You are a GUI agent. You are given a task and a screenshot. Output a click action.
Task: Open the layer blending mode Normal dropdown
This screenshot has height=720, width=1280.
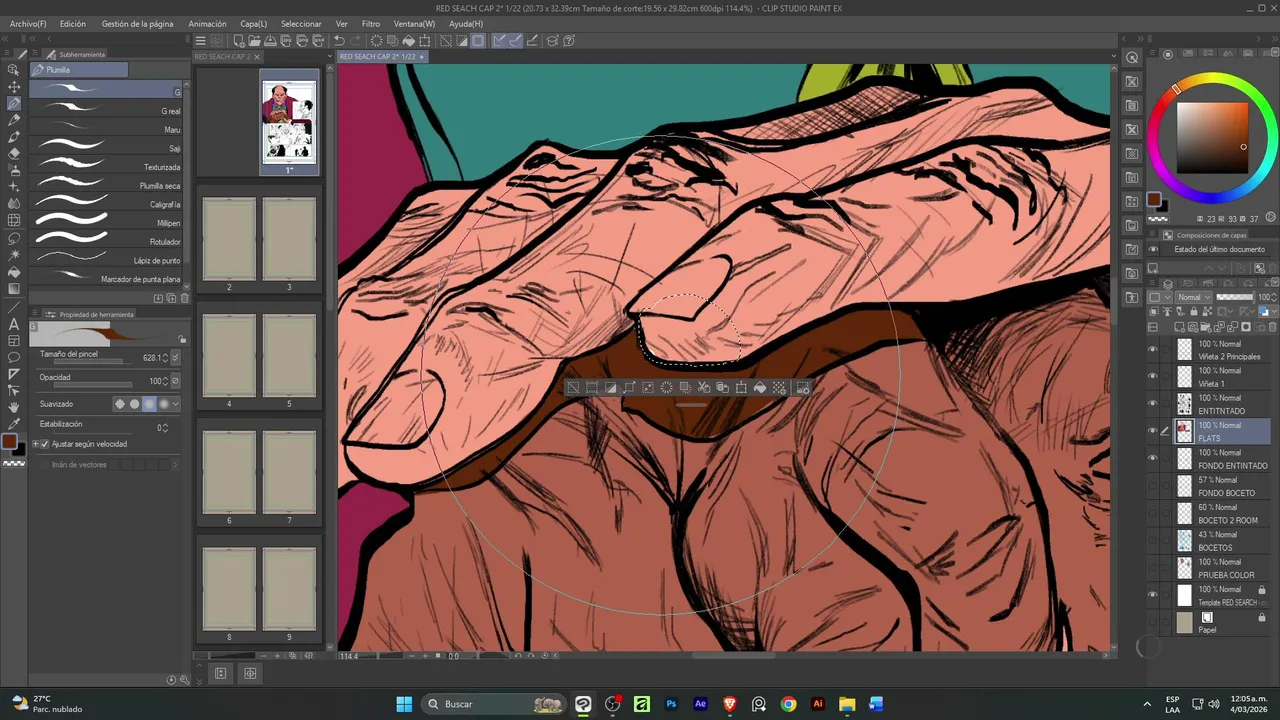pos(1193,297)
